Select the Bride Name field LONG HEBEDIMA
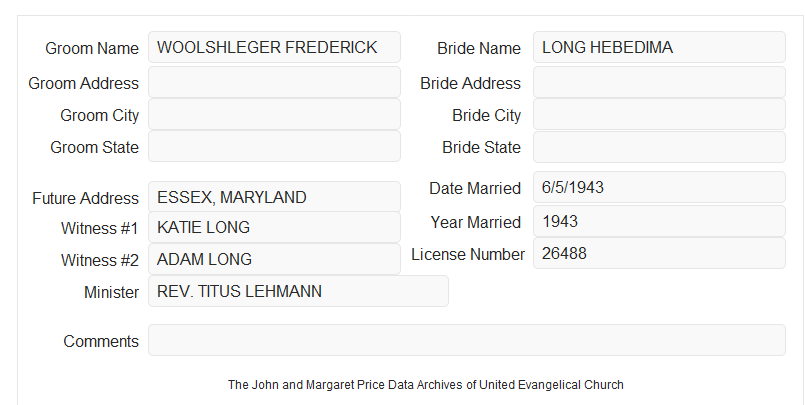This screenshot has height=405, width=805. point(659,47)
